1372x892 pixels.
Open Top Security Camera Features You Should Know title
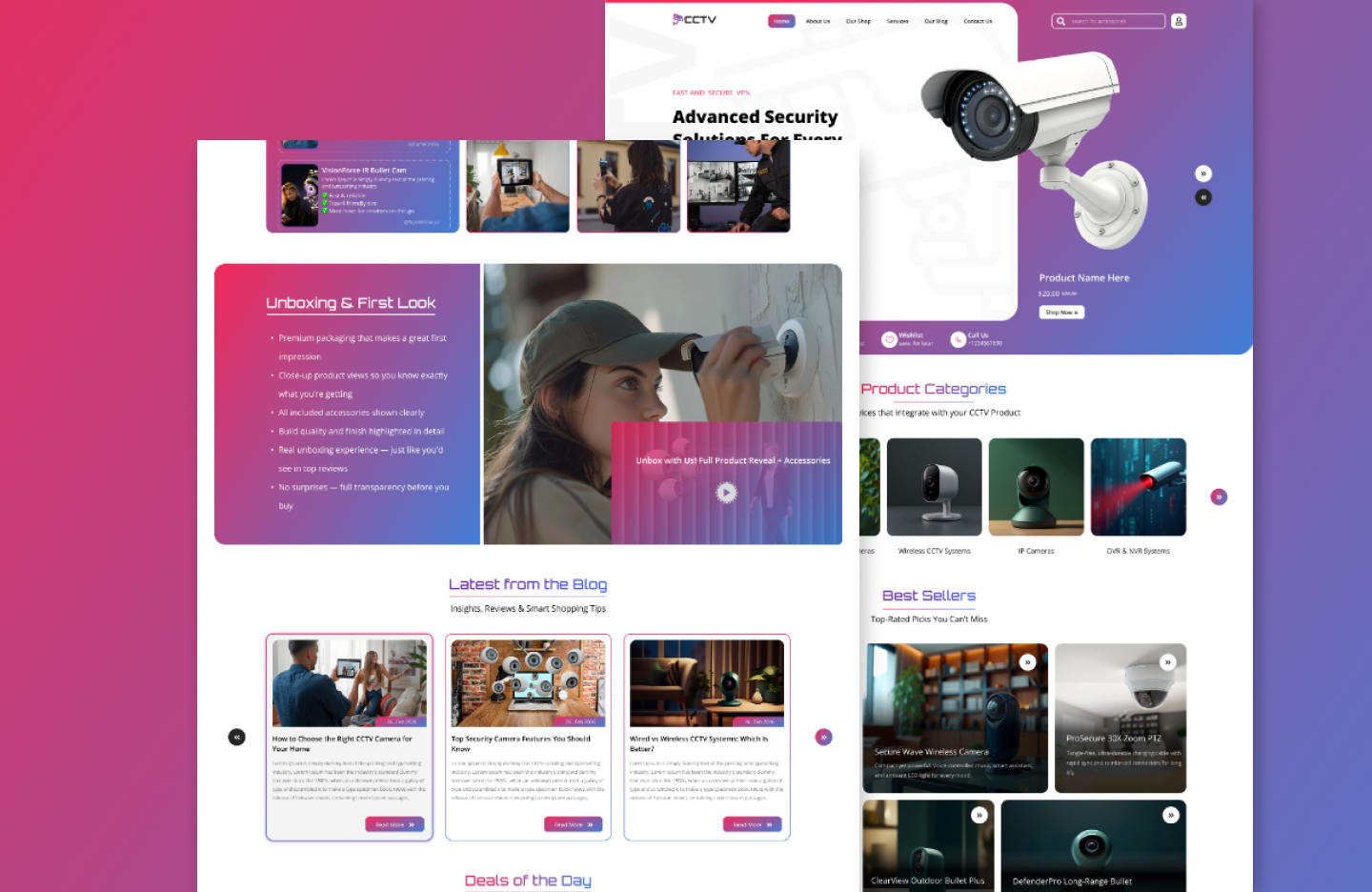[520, 743]
